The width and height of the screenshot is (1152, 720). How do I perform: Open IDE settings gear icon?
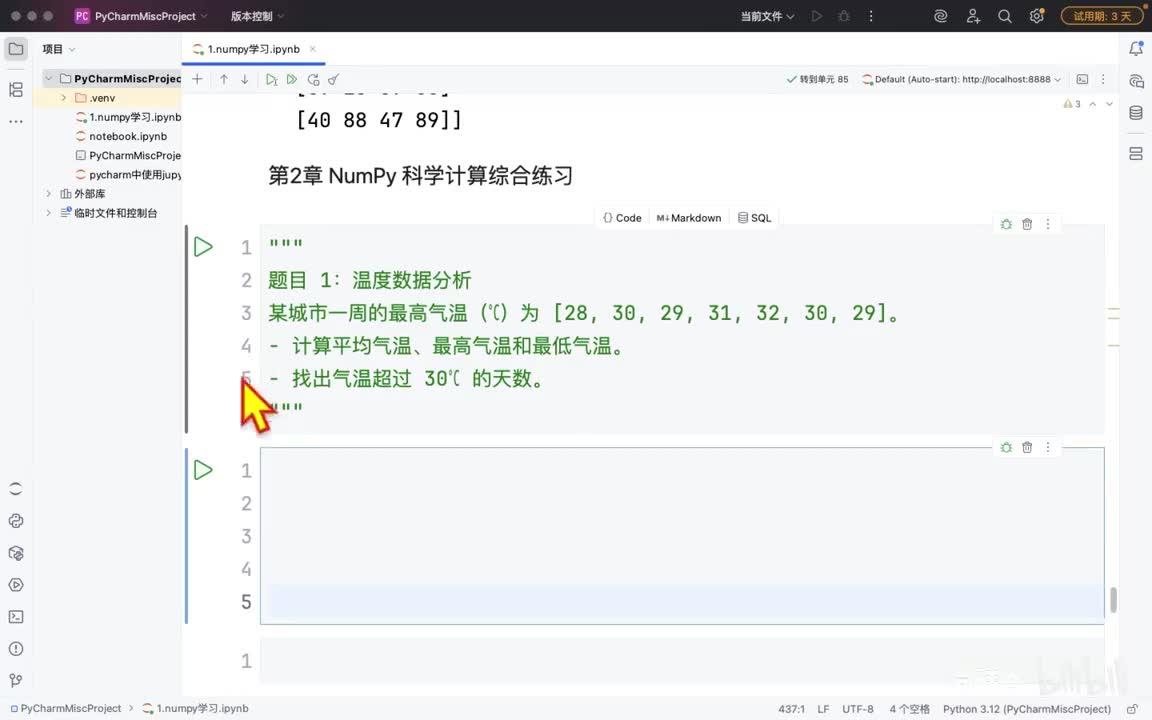coord(1037,16)
